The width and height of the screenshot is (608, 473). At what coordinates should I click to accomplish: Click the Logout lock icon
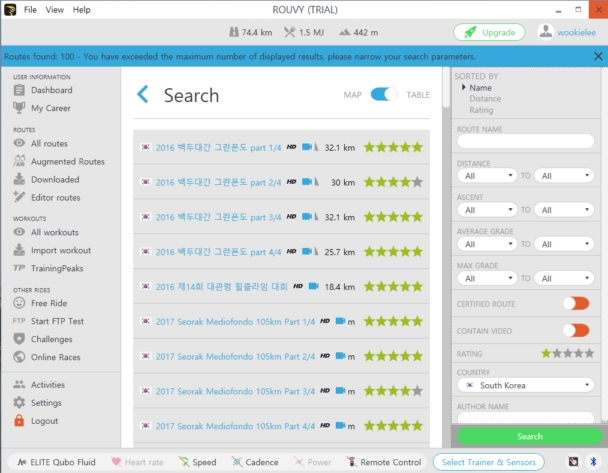tap(19, 420)
